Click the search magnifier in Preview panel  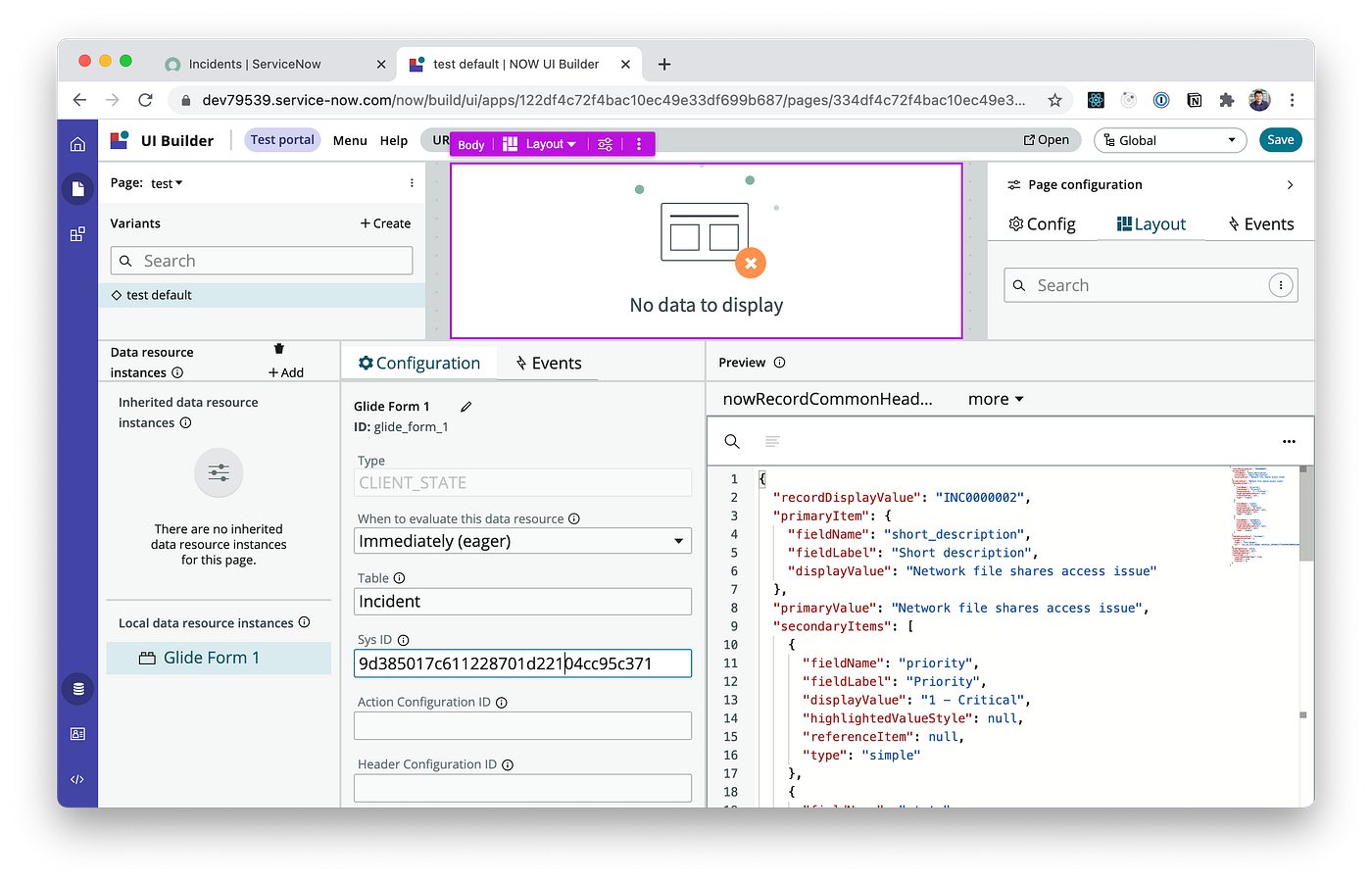[732, 441]
